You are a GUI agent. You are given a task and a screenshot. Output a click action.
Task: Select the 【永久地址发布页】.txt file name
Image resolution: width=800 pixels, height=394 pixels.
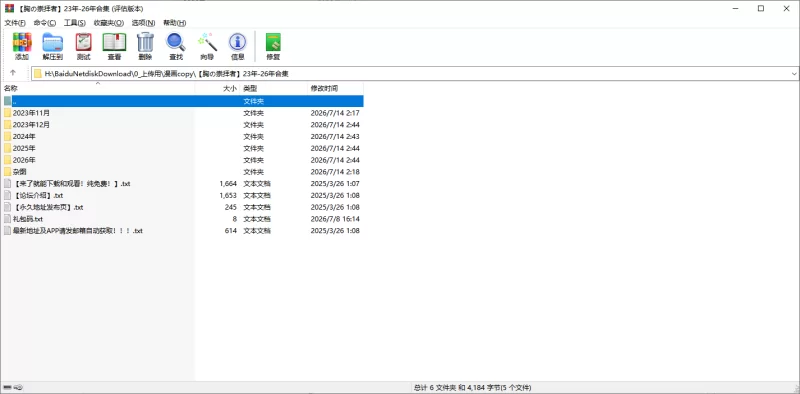click(x=48, y=207)
